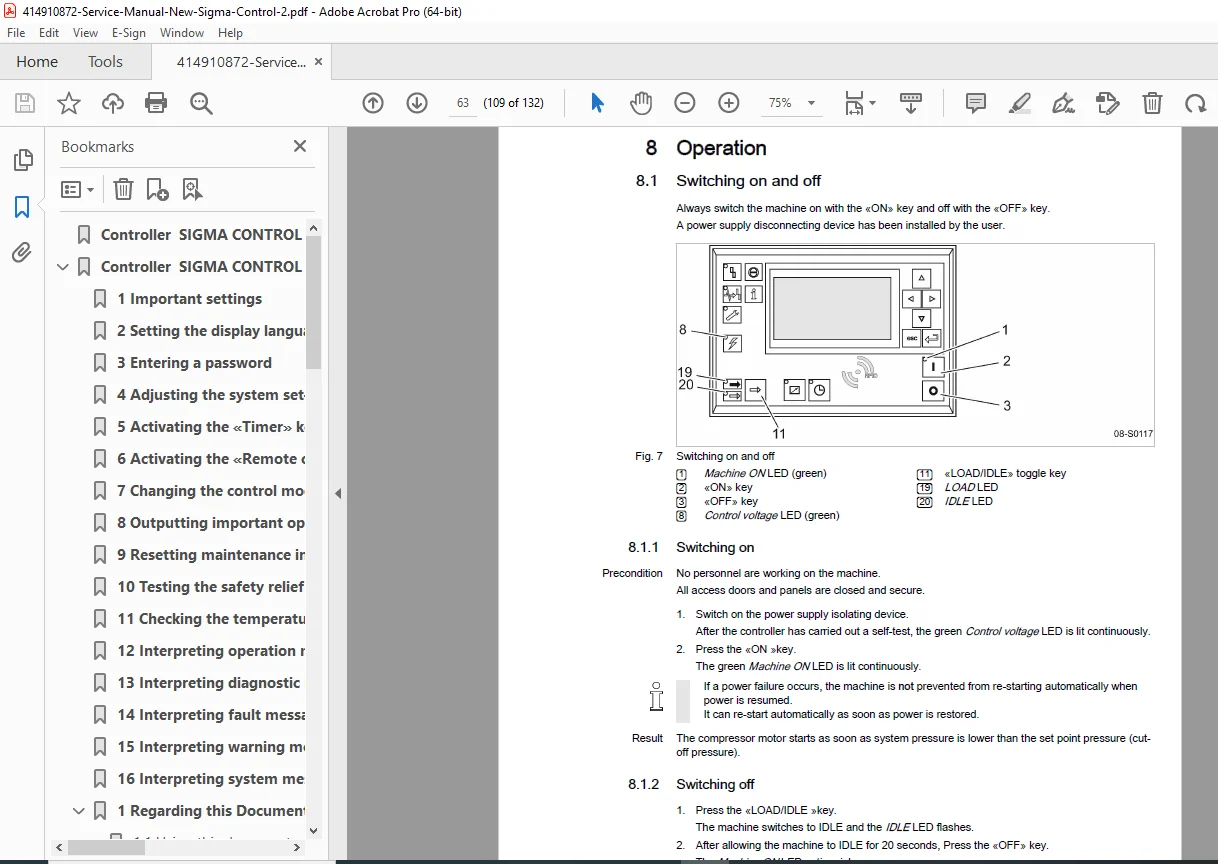Activate the hand pan tool
The image size is (1218, 864).
[x=641, y=103]
